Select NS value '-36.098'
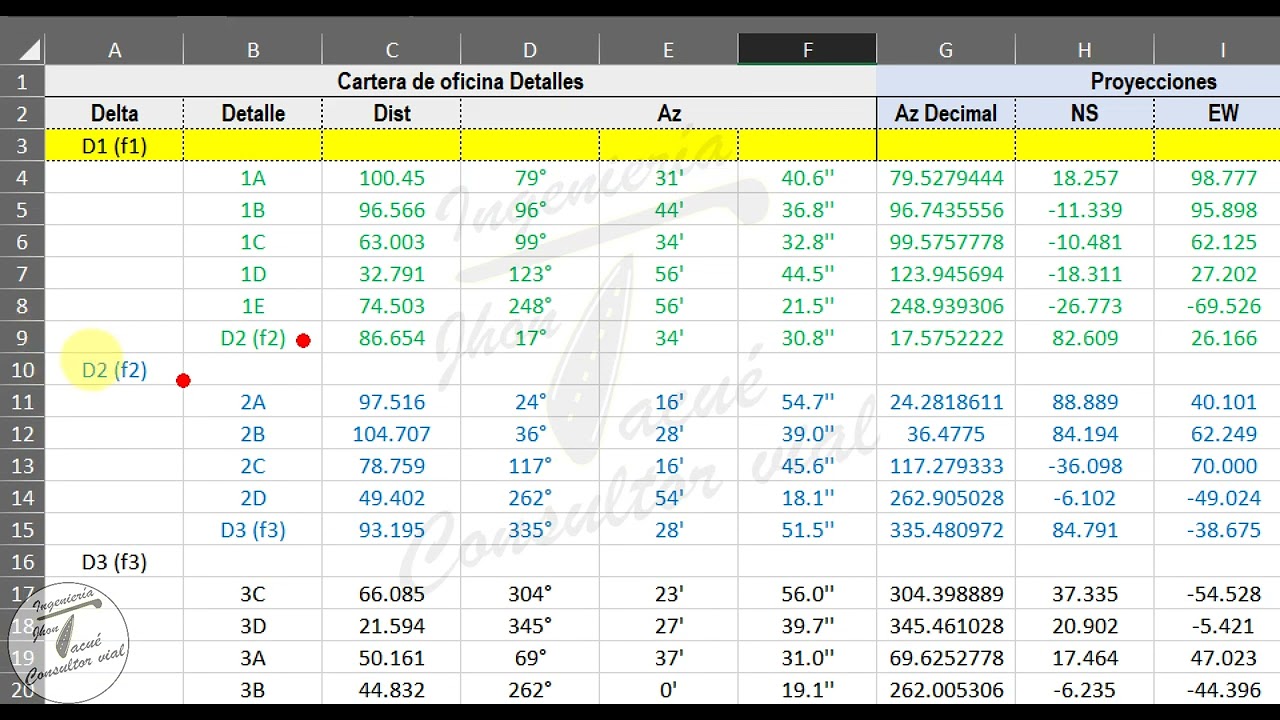1280x720 pixels. (x=1084, y=465)
